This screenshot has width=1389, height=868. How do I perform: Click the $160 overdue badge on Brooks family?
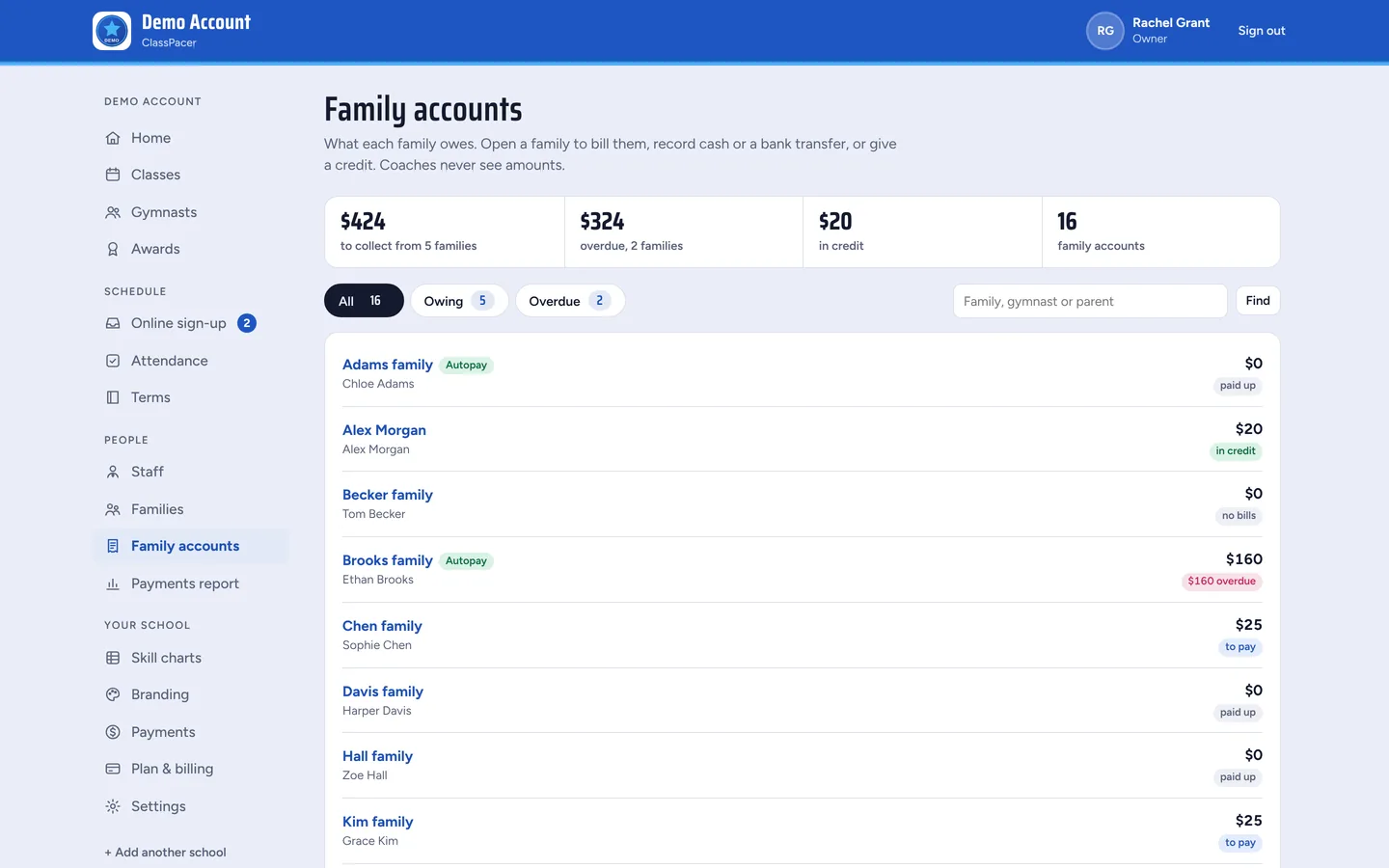click(x=1222, y=582)
